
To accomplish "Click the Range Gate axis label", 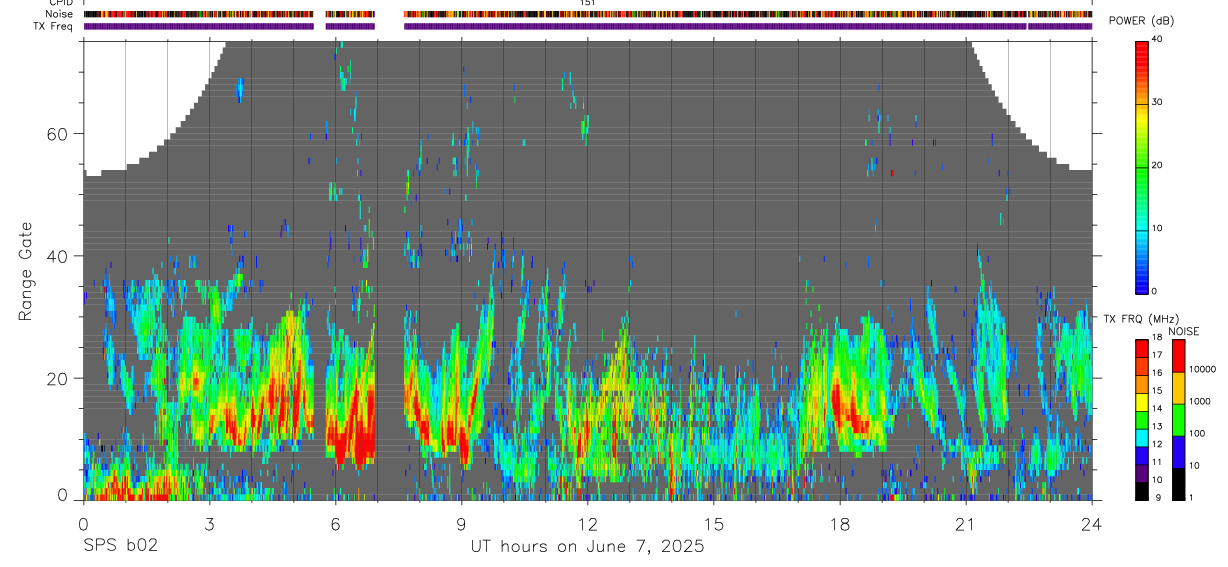I will coord(27,272).
